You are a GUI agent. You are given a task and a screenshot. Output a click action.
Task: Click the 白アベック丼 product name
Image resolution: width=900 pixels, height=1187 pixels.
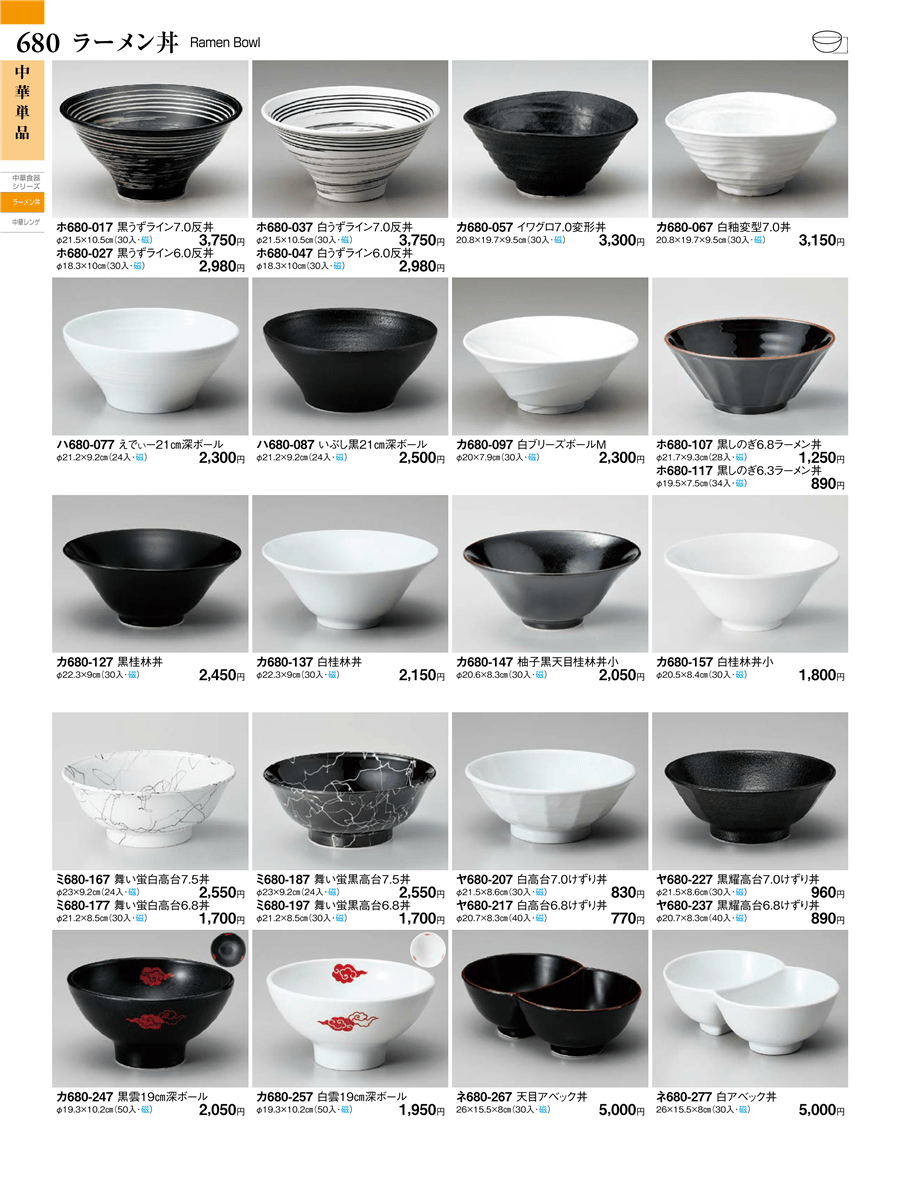click(x=746, y=1096)
